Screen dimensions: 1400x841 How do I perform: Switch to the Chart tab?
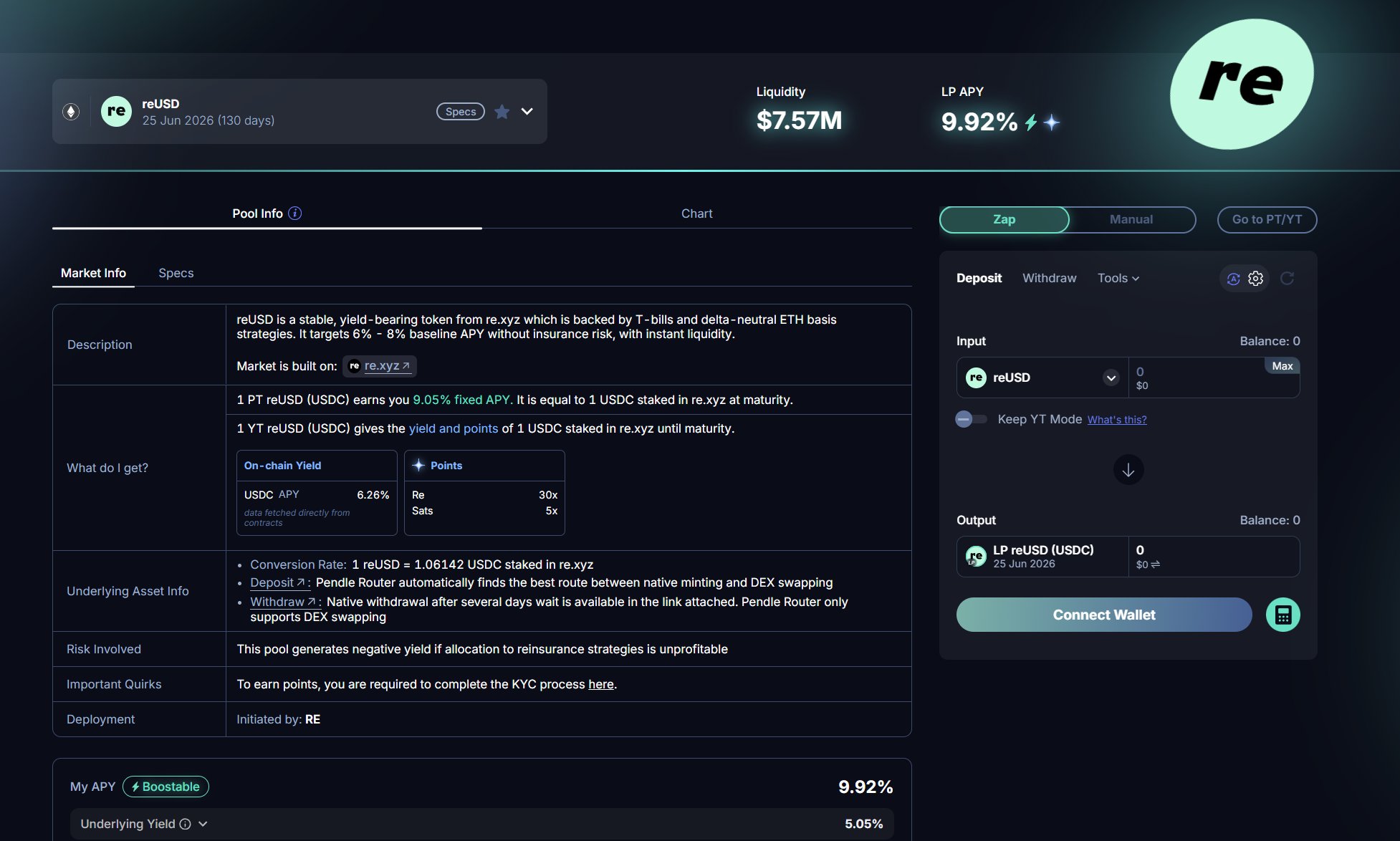pyautogui.click(x=696, y=213)
